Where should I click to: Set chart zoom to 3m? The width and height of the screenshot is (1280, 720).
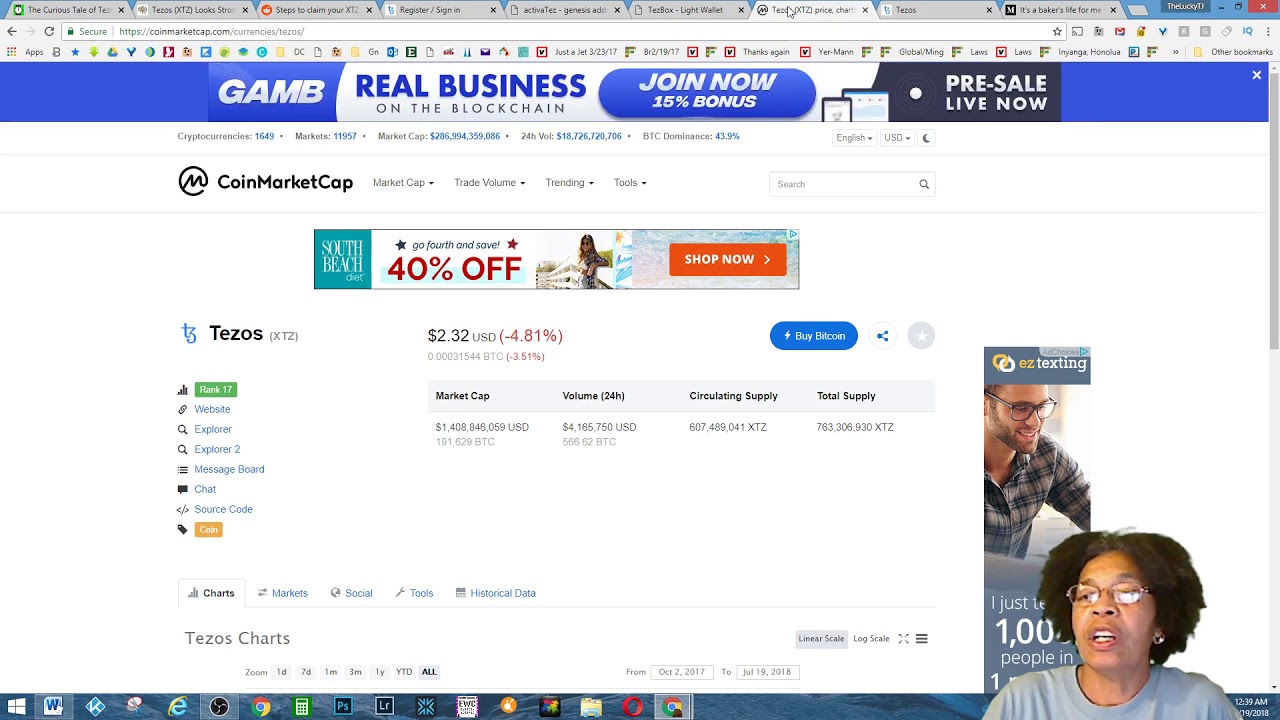click(355, 672)
